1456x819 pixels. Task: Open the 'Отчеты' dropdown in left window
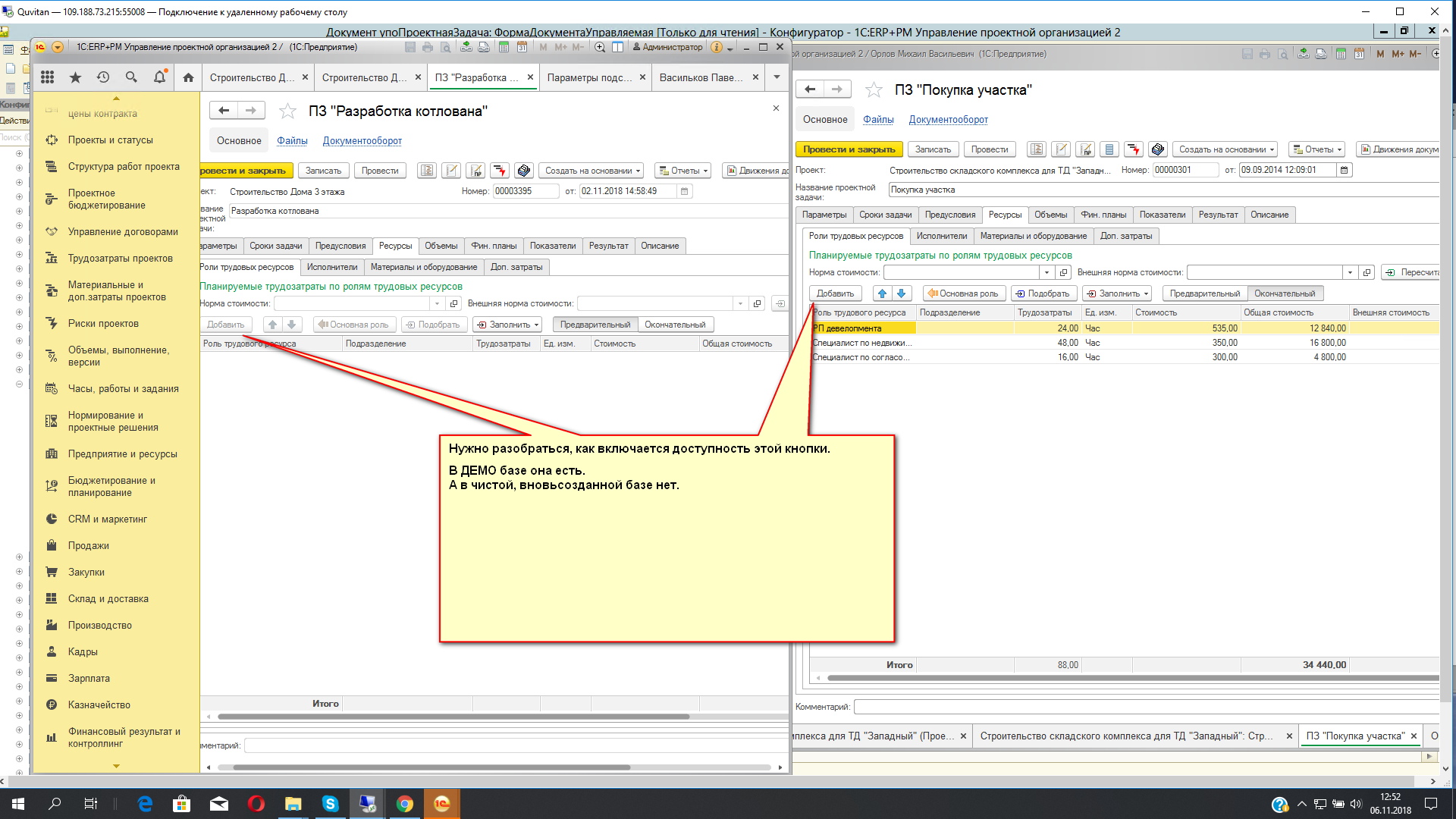pyautogui.click(x=683, y=171)
